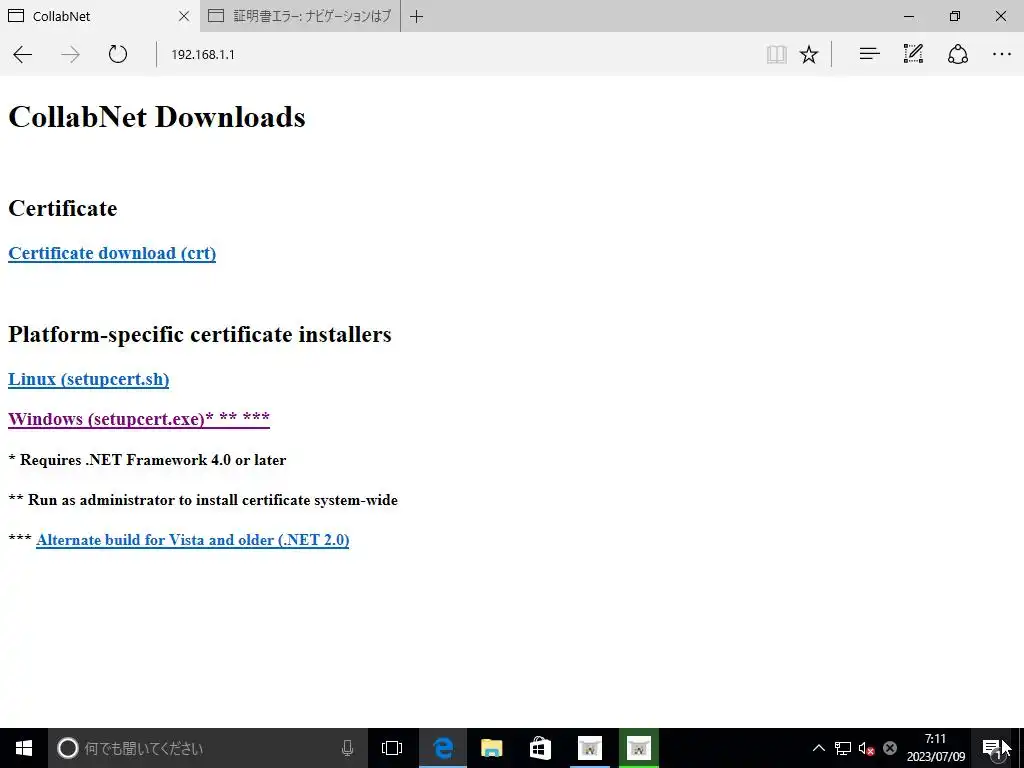This screenshot has height=768, width=1024.
Task: Switch to the 証明書エラー tab
Action: (300, 16)
